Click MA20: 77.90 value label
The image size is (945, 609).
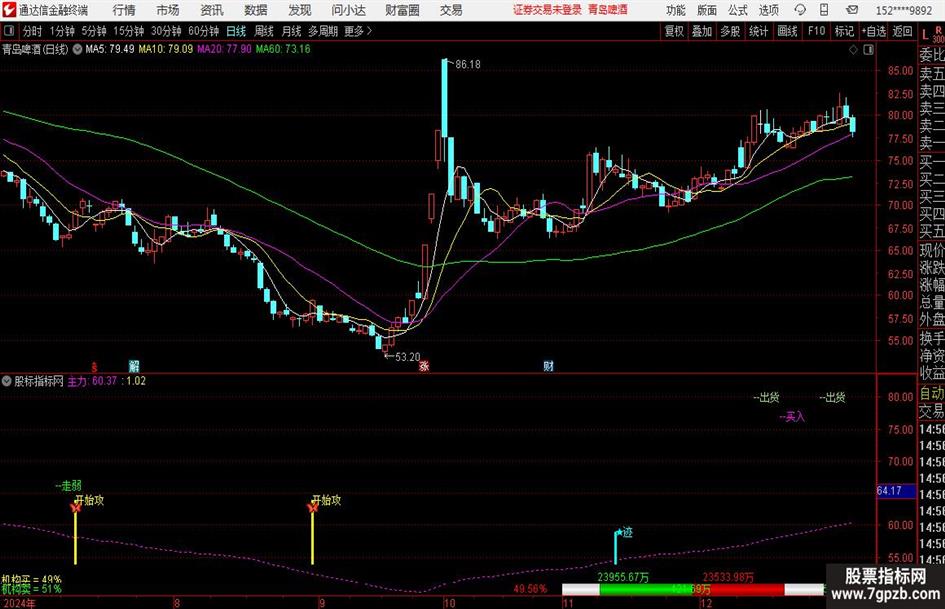224,49
